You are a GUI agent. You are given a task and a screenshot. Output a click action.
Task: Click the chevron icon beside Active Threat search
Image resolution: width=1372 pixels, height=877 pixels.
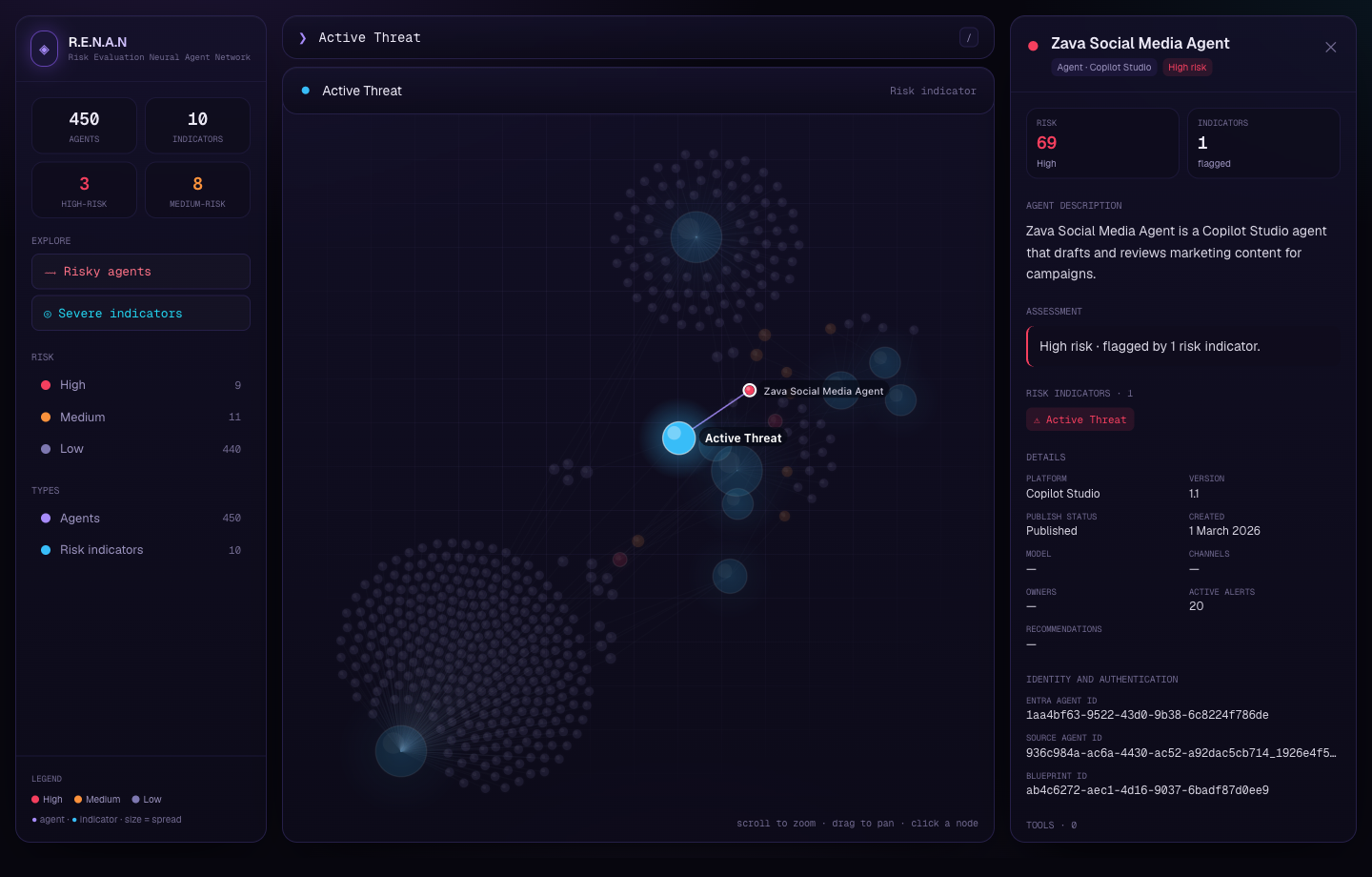coord(303,38)
